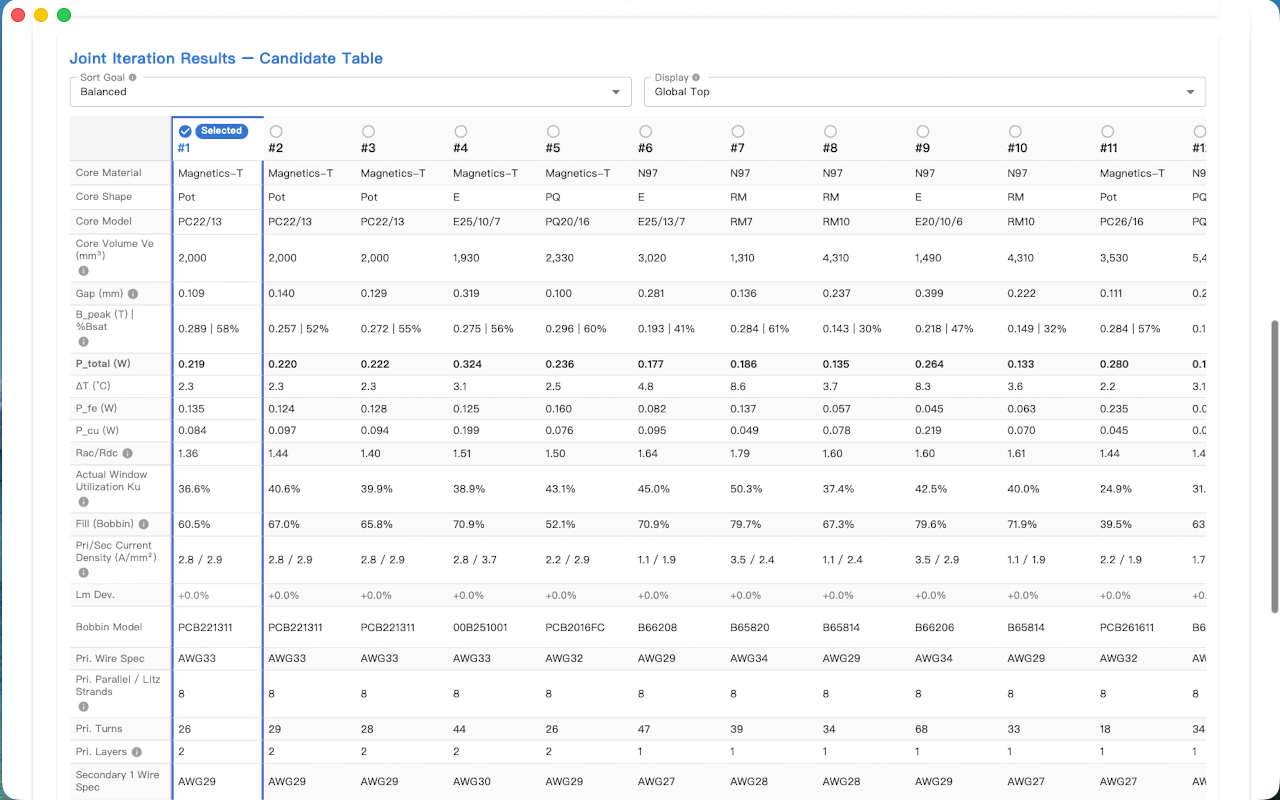Select candidate #9 radio button
Viewport: 1280px width, 800px height.
923,131
